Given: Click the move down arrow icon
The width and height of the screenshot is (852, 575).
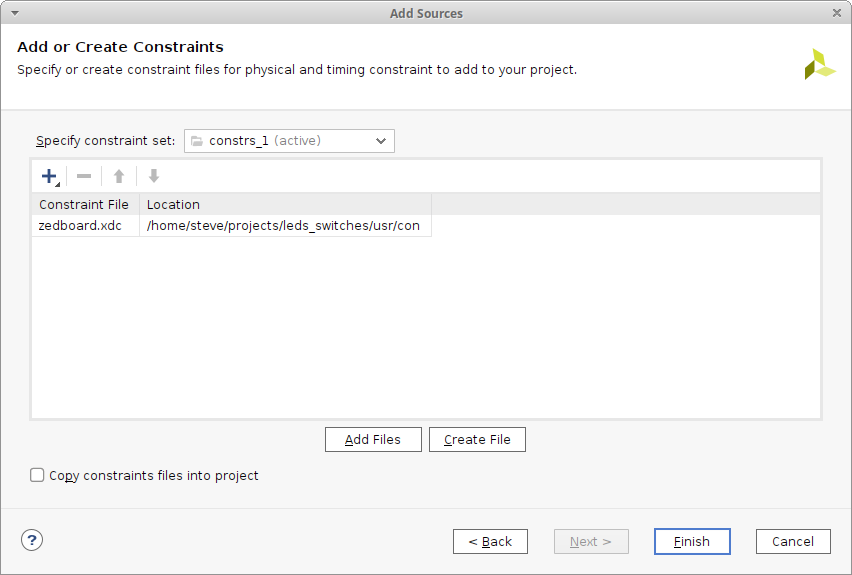Looking at the screenshot, I should (154, 176).
